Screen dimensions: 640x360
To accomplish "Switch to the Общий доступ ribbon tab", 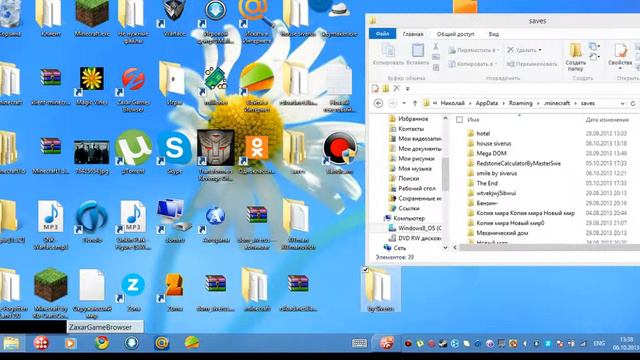I will coord(456,34).
